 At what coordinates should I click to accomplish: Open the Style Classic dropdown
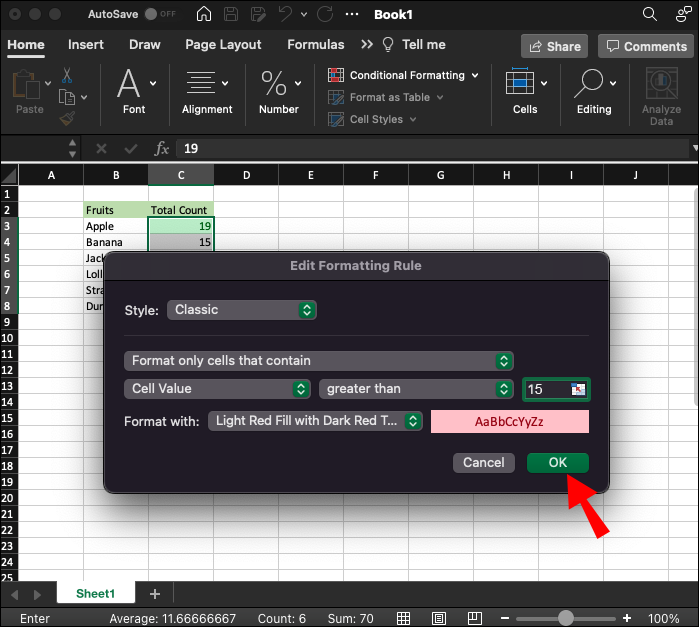tap(241, 310)
